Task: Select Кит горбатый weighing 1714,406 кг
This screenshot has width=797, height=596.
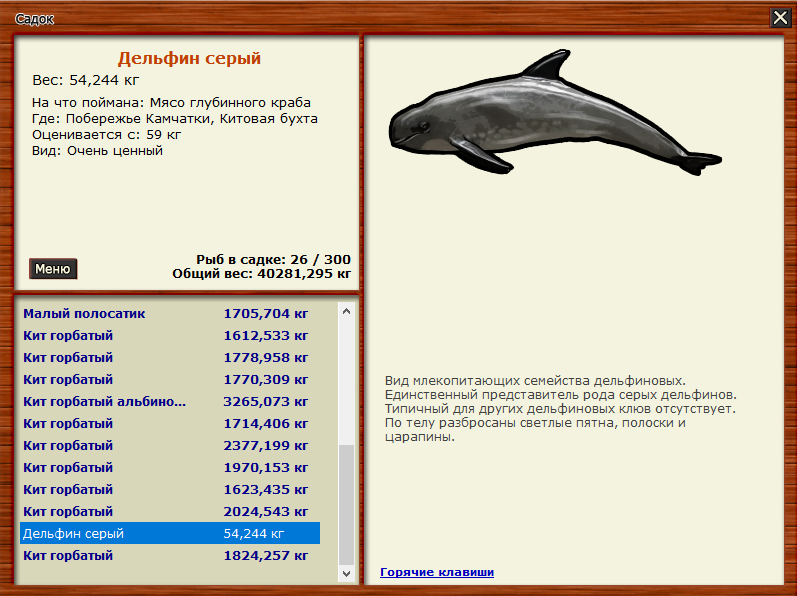Action: [x=68, y=423]
